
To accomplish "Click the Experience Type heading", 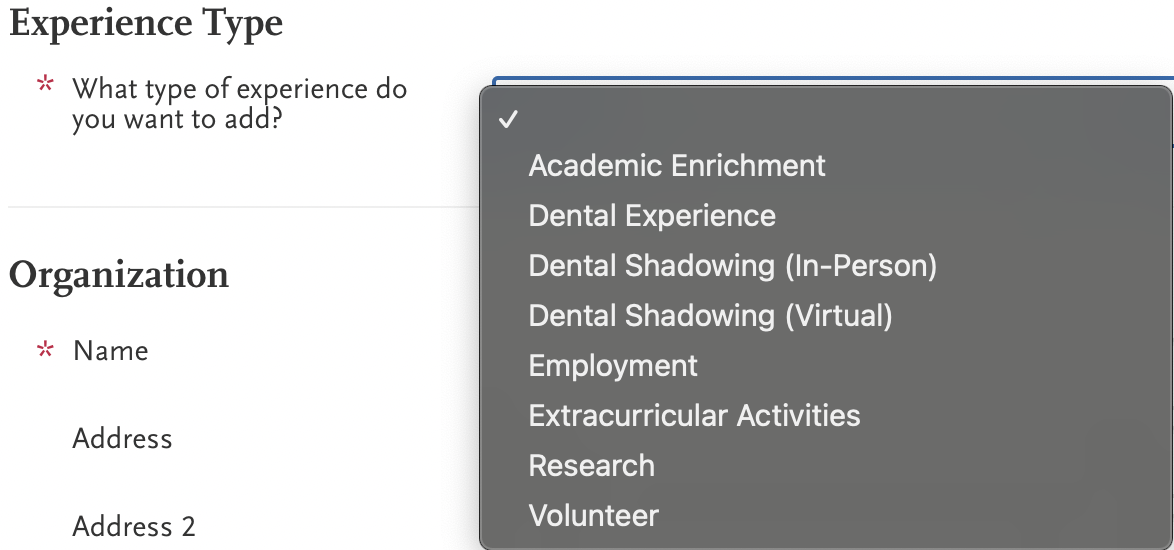I will [x=146, y=23].
